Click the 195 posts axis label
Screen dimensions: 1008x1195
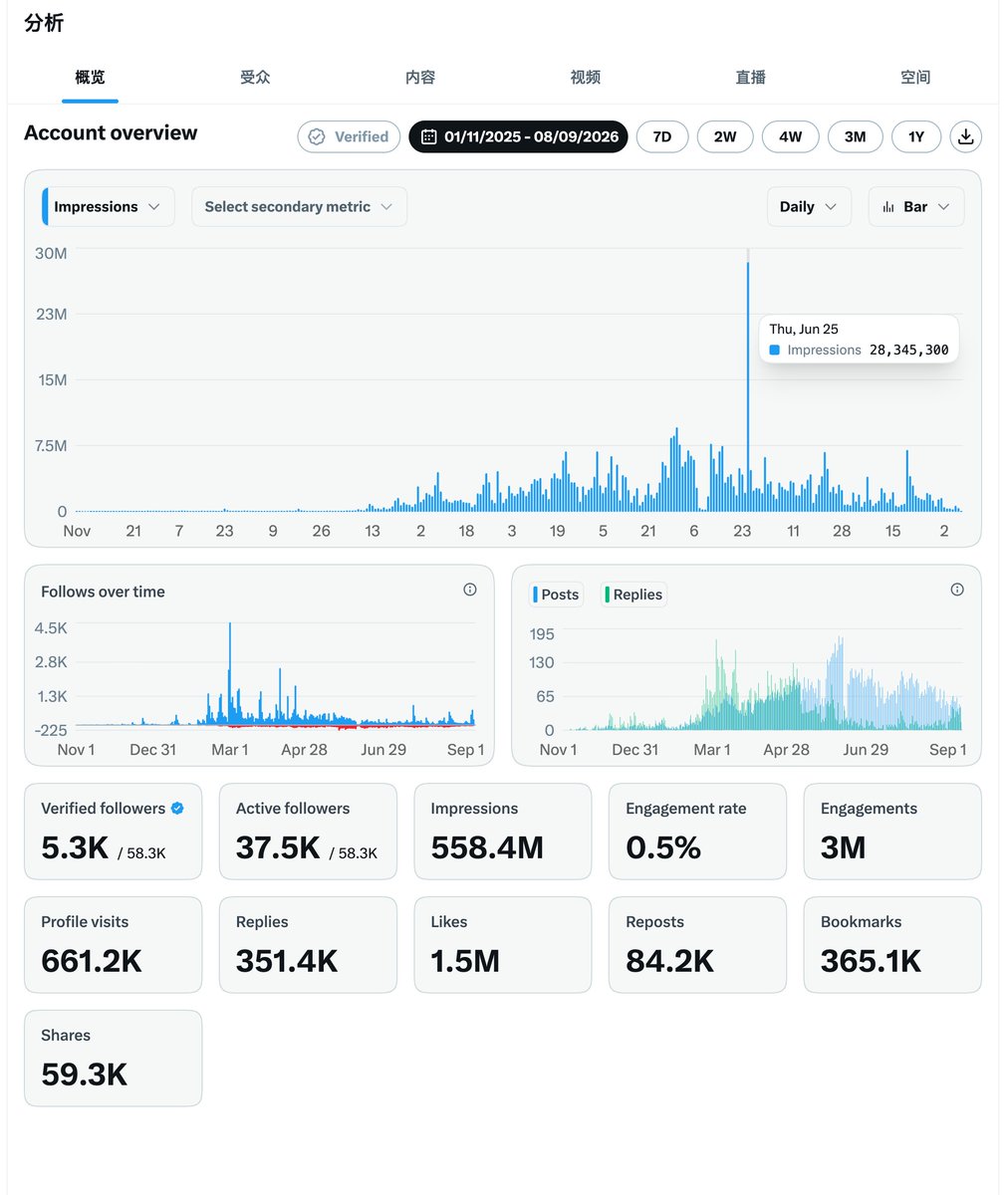pos(542,634)
